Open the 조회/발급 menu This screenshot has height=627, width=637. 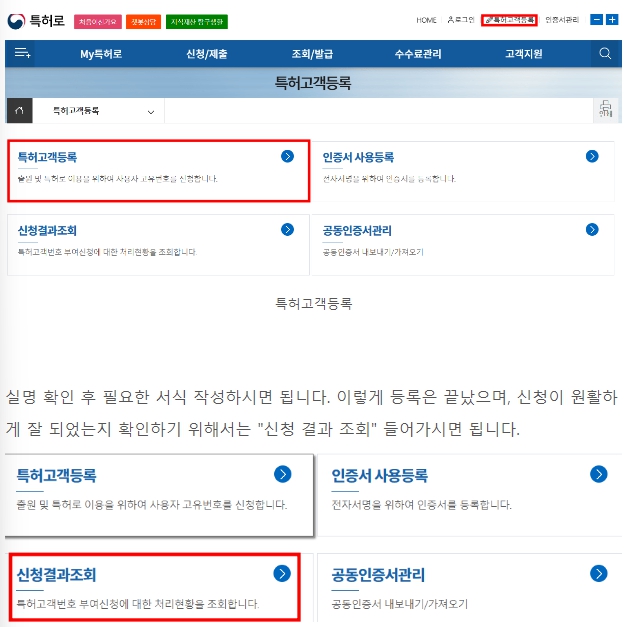click(312, 54)
